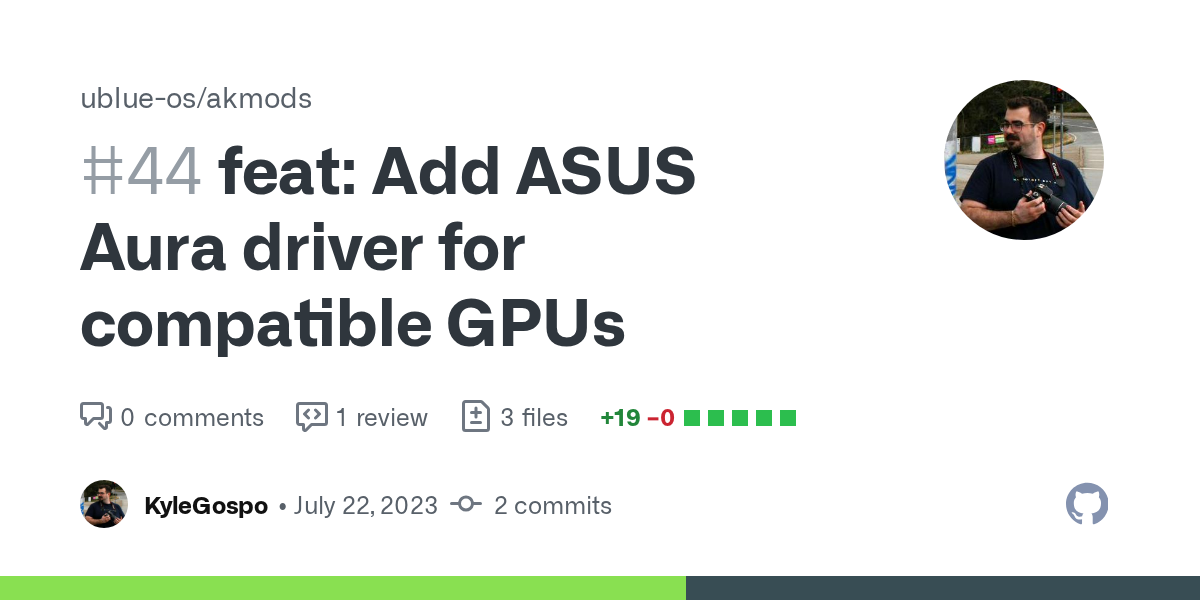The image size is (1200, 600).
Task: Select the "1 review" label
Action: point(381,418)
